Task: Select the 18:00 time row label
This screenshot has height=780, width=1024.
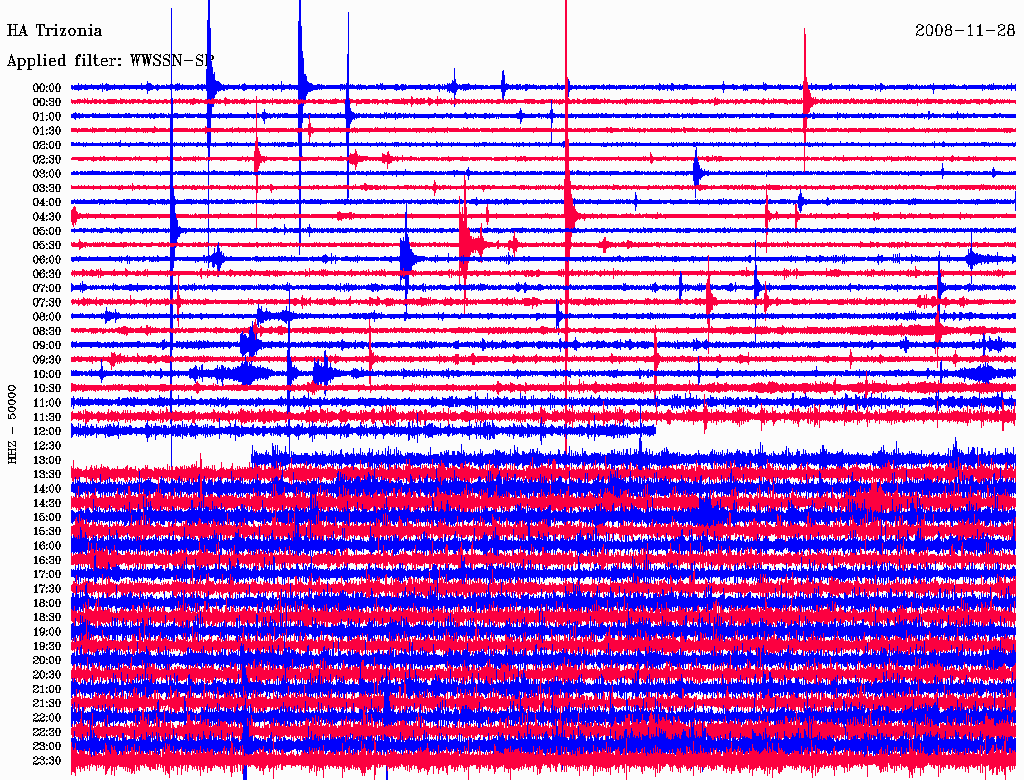Action: (47, 604)
